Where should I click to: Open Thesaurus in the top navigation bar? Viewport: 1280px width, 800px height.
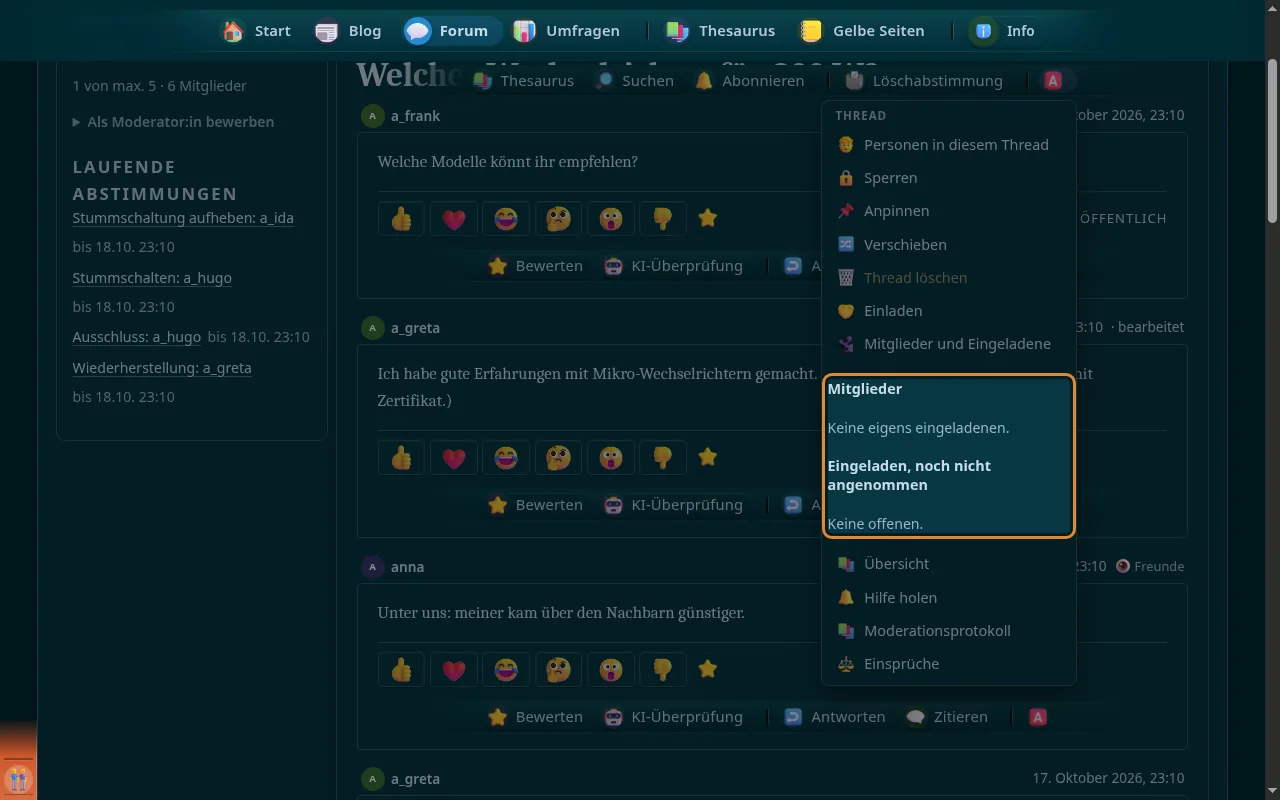pos(721,31)
